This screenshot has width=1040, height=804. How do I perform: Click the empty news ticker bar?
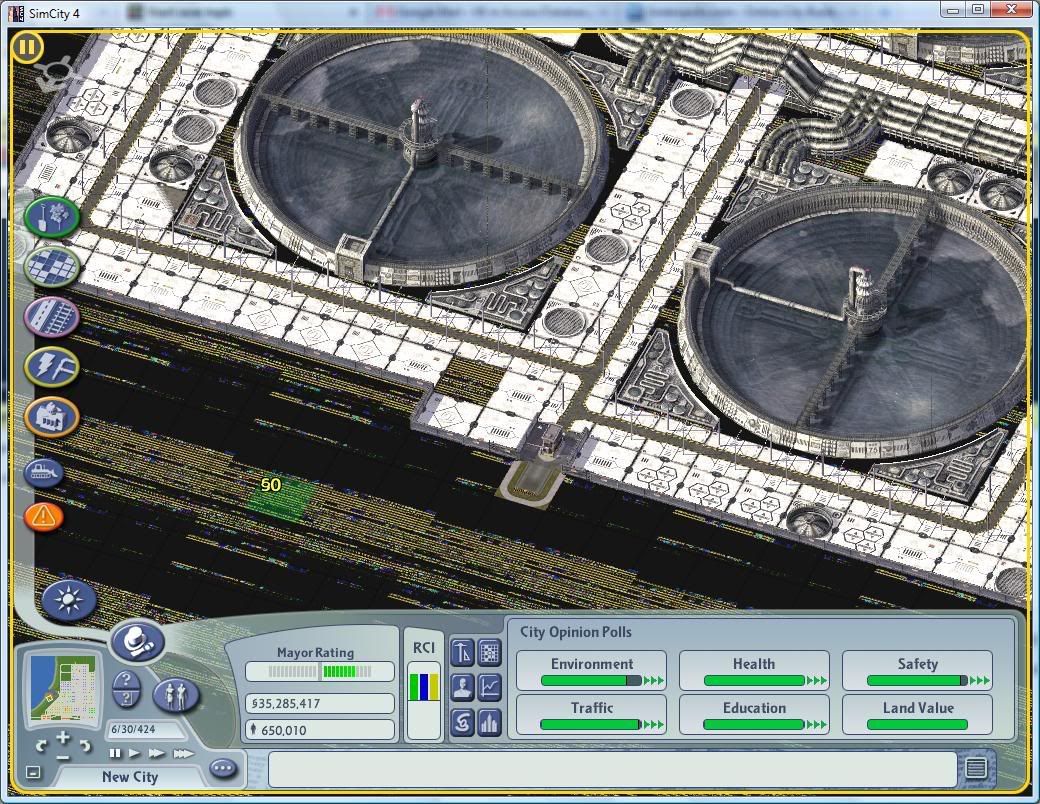point(612,768)
